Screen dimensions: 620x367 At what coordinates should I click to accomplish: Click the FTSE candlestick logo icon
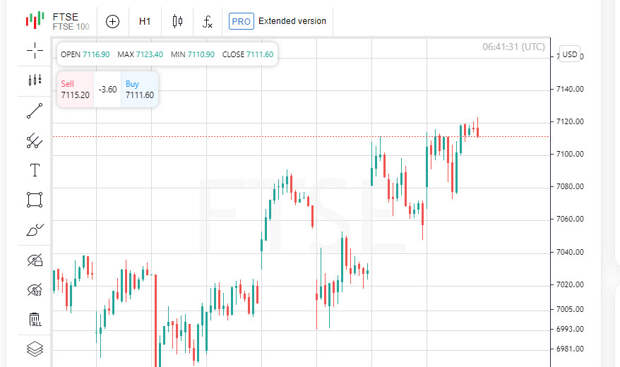35,21
